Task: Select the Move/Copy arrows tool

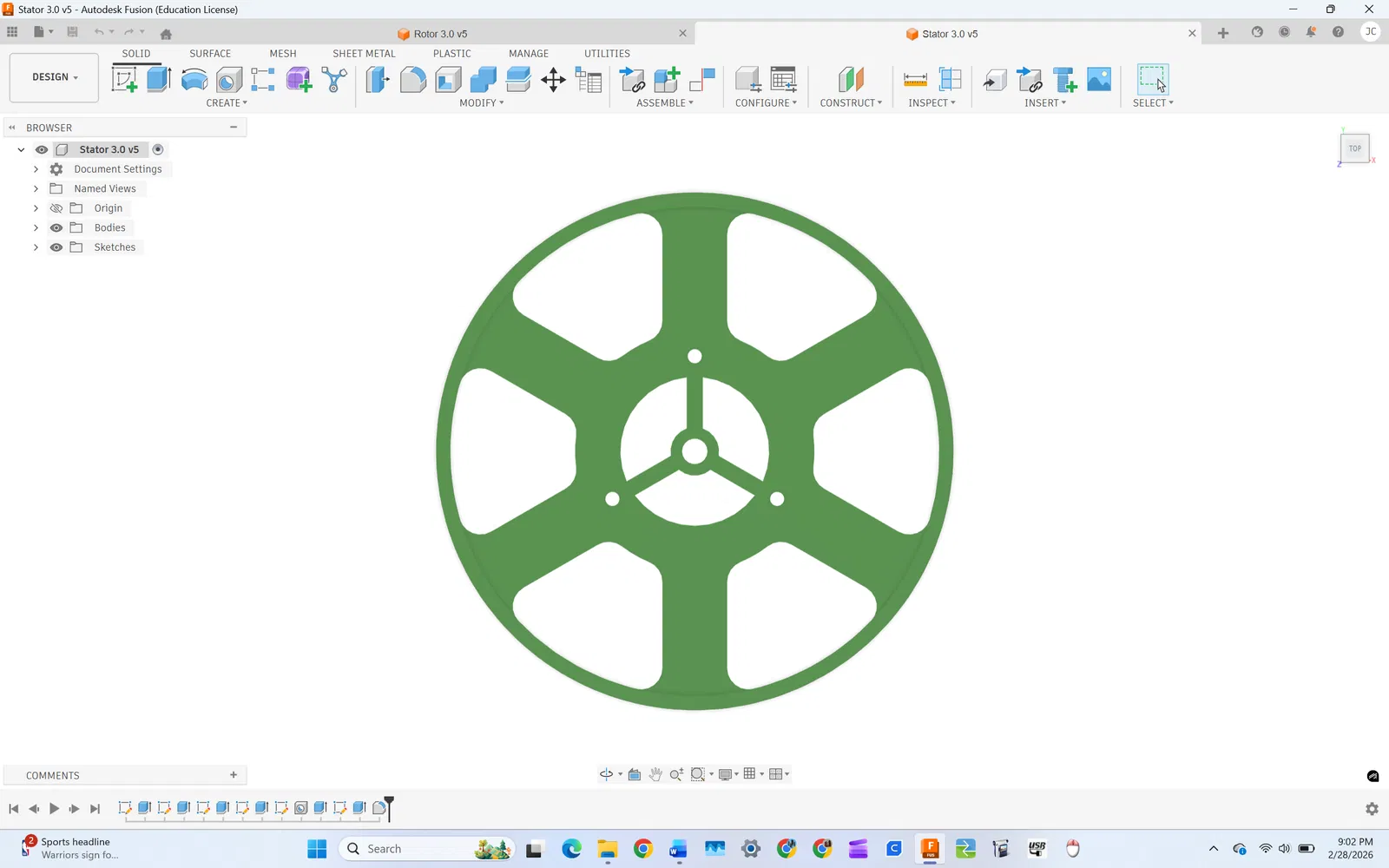Action: (553, 81)
